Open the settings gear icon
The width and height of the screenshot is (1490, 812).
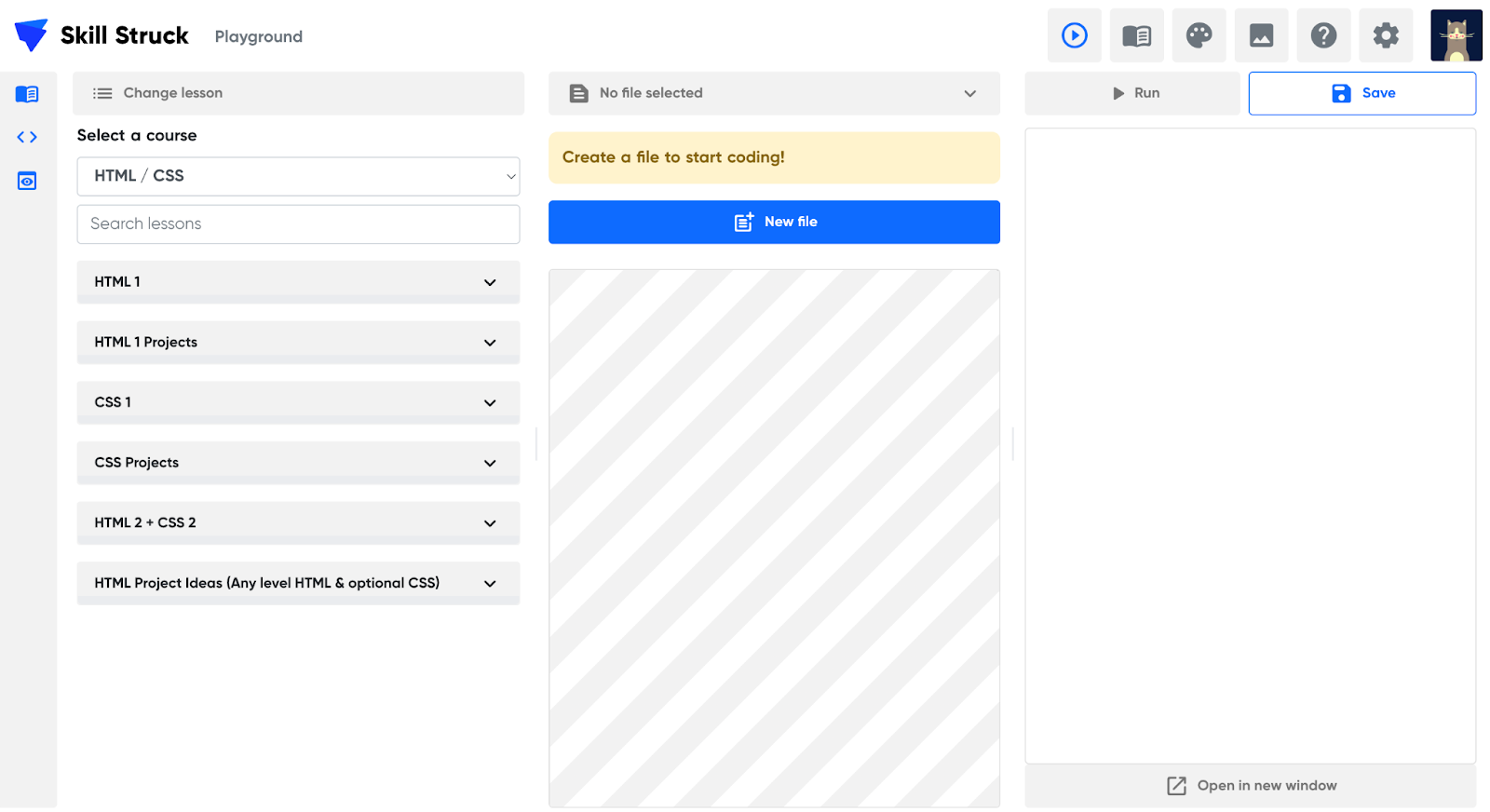click(x=1386, y=35)
